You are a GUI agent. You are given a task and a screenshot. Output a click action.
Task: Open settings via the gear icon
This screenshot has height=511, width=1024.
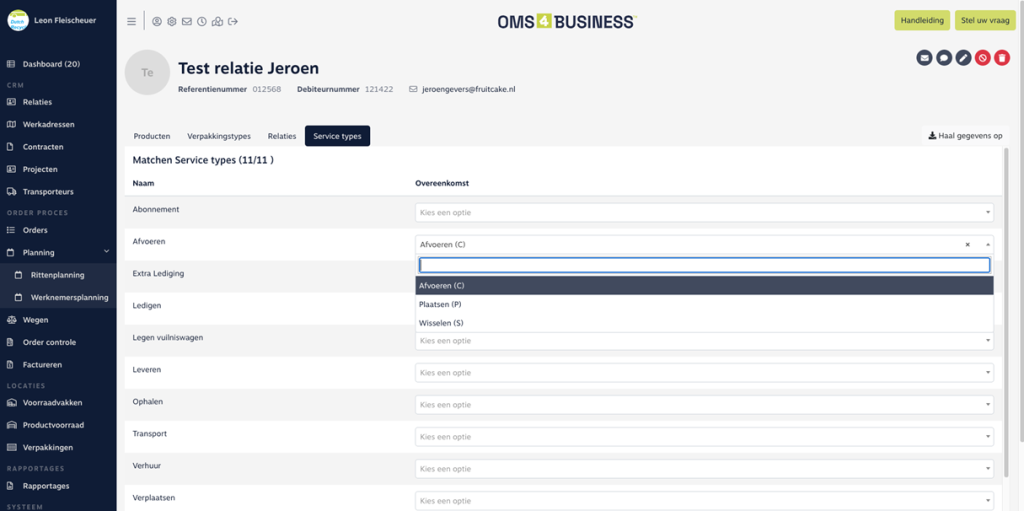coord(172,21)
